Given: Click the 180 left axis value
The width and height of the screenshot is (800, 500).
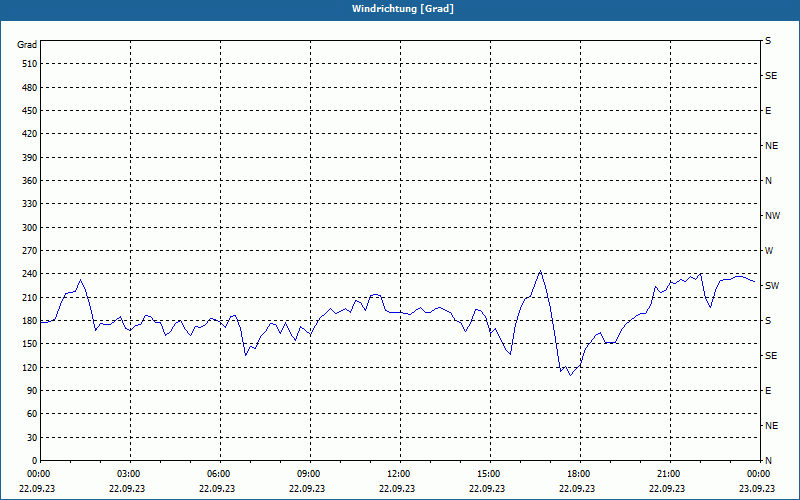Looking at the screenshot, I should click(x=30, y=321).
